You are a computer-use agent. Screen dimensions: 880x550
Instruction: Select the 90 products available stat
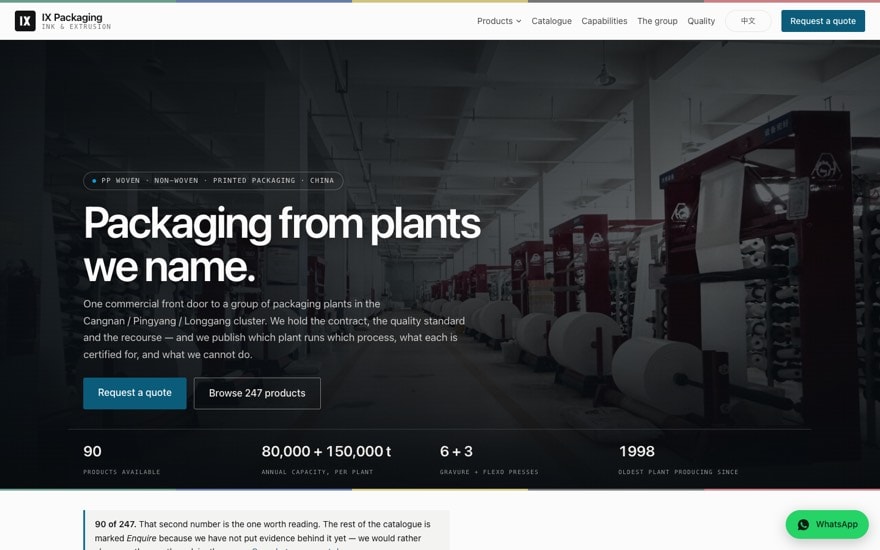122,460
